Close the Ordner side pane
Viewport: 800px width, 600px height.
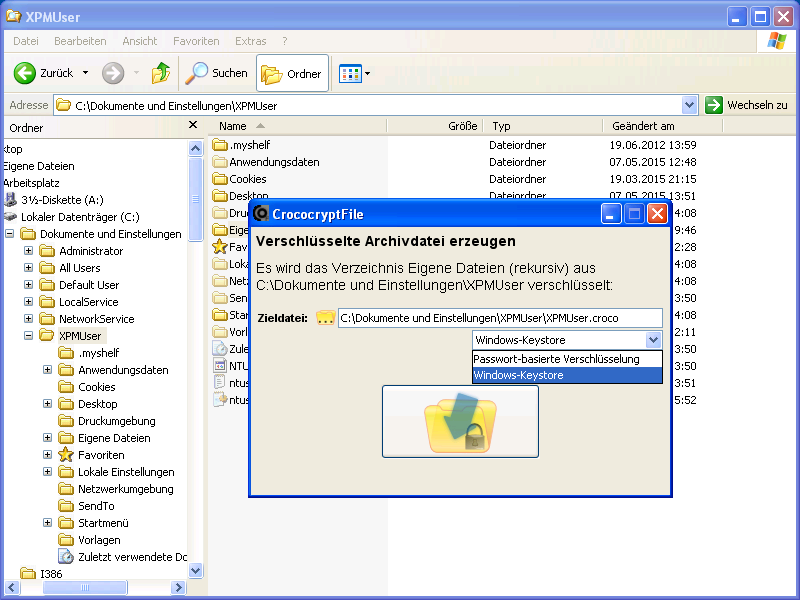pyautogui.click(x=193, y=125)
